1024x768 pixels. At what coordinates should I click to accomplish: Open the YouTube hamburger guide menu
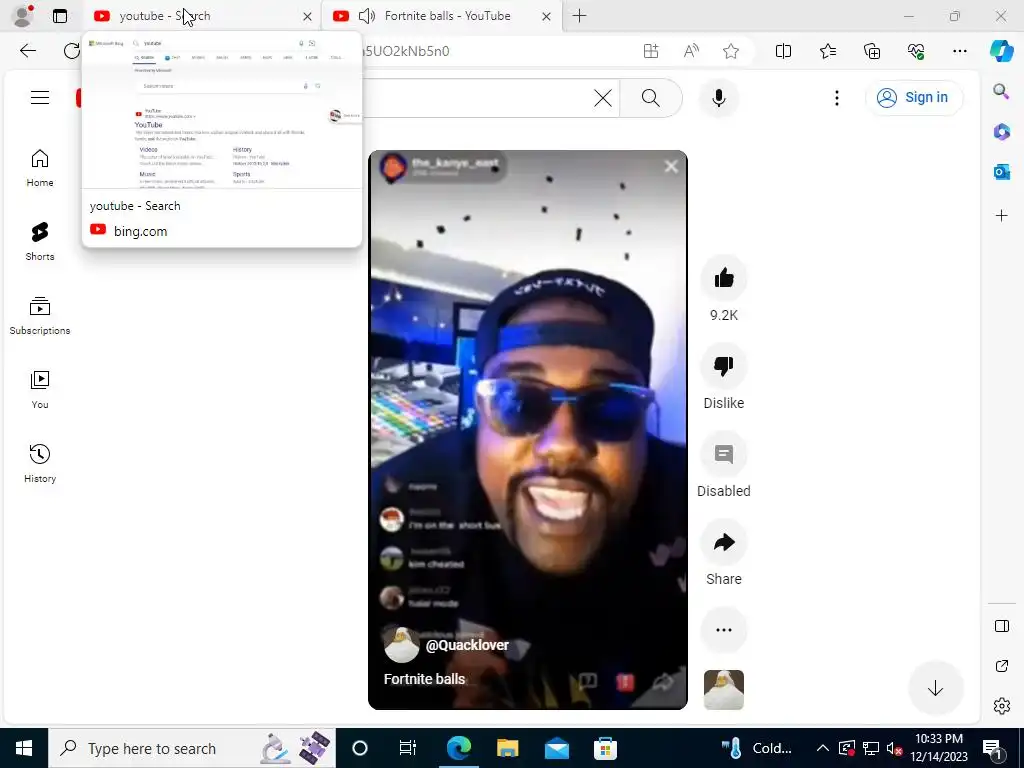click(x=40, y=98)
